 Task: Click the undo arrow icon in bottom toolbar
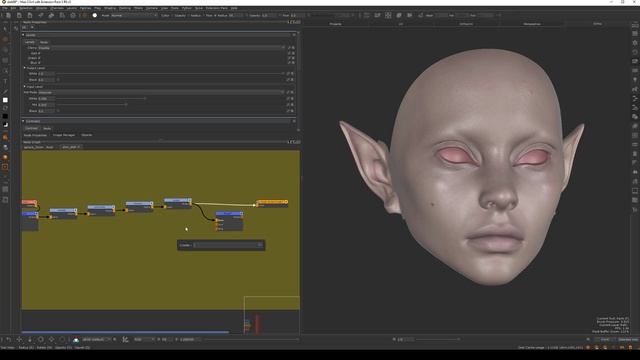click(9, 340)
